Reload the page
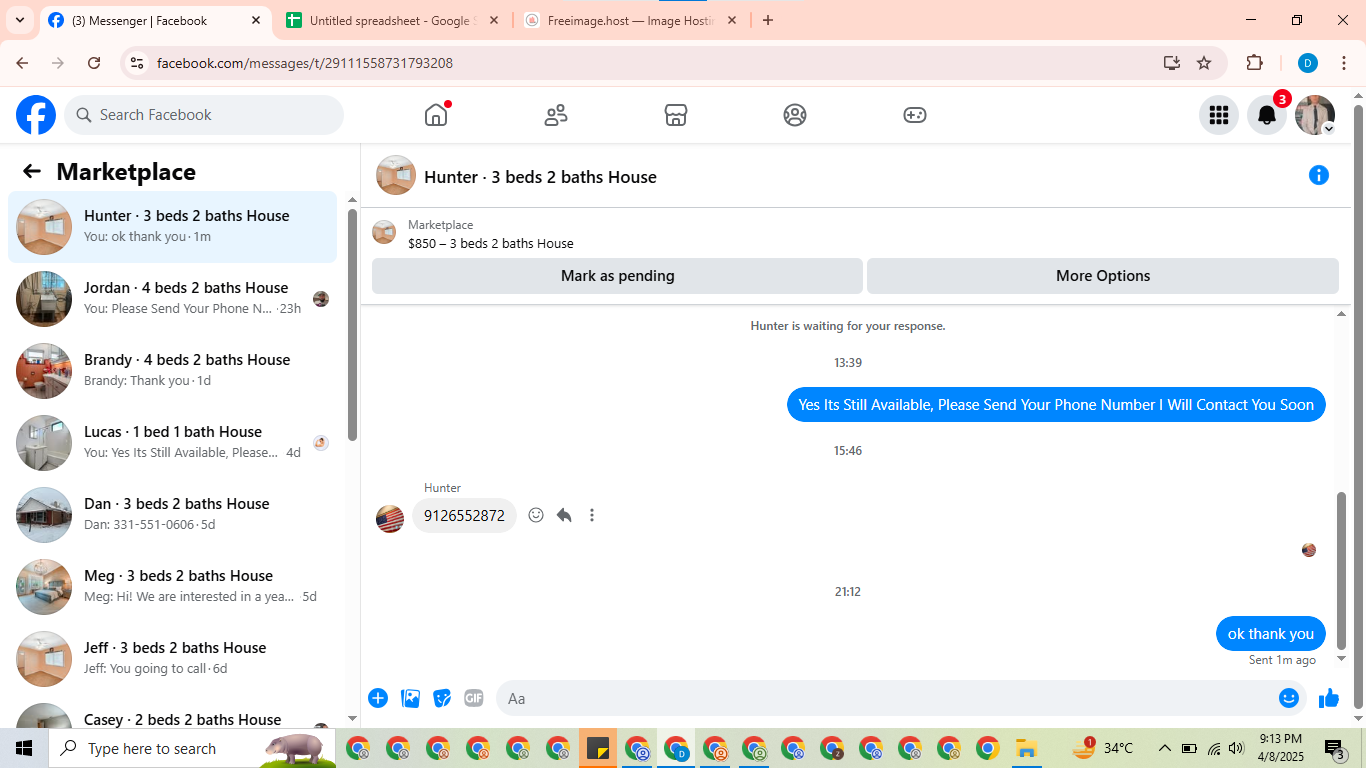 pyautogui.click(x=94, y=63)
